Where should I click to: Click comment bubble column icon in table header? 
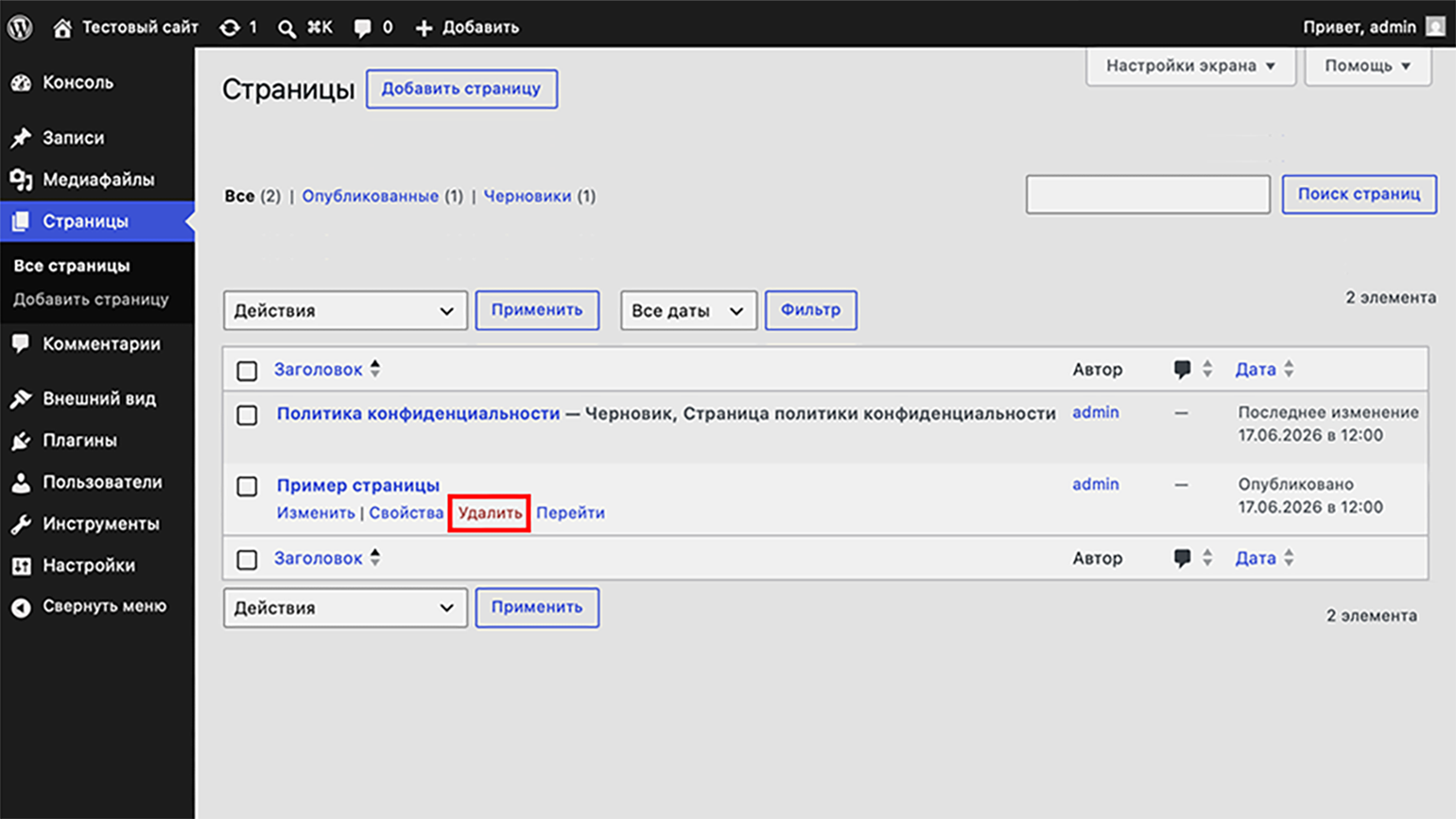(1182, 370)
